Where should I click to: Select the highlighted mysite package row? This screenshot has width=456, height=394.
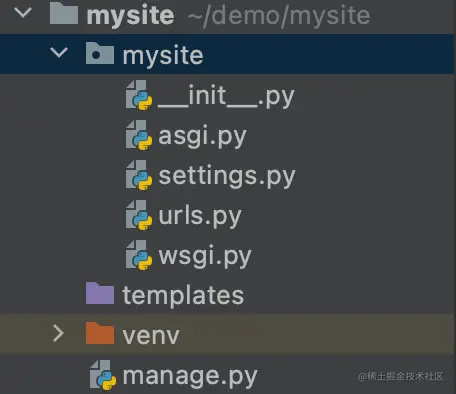coord(228,54)
